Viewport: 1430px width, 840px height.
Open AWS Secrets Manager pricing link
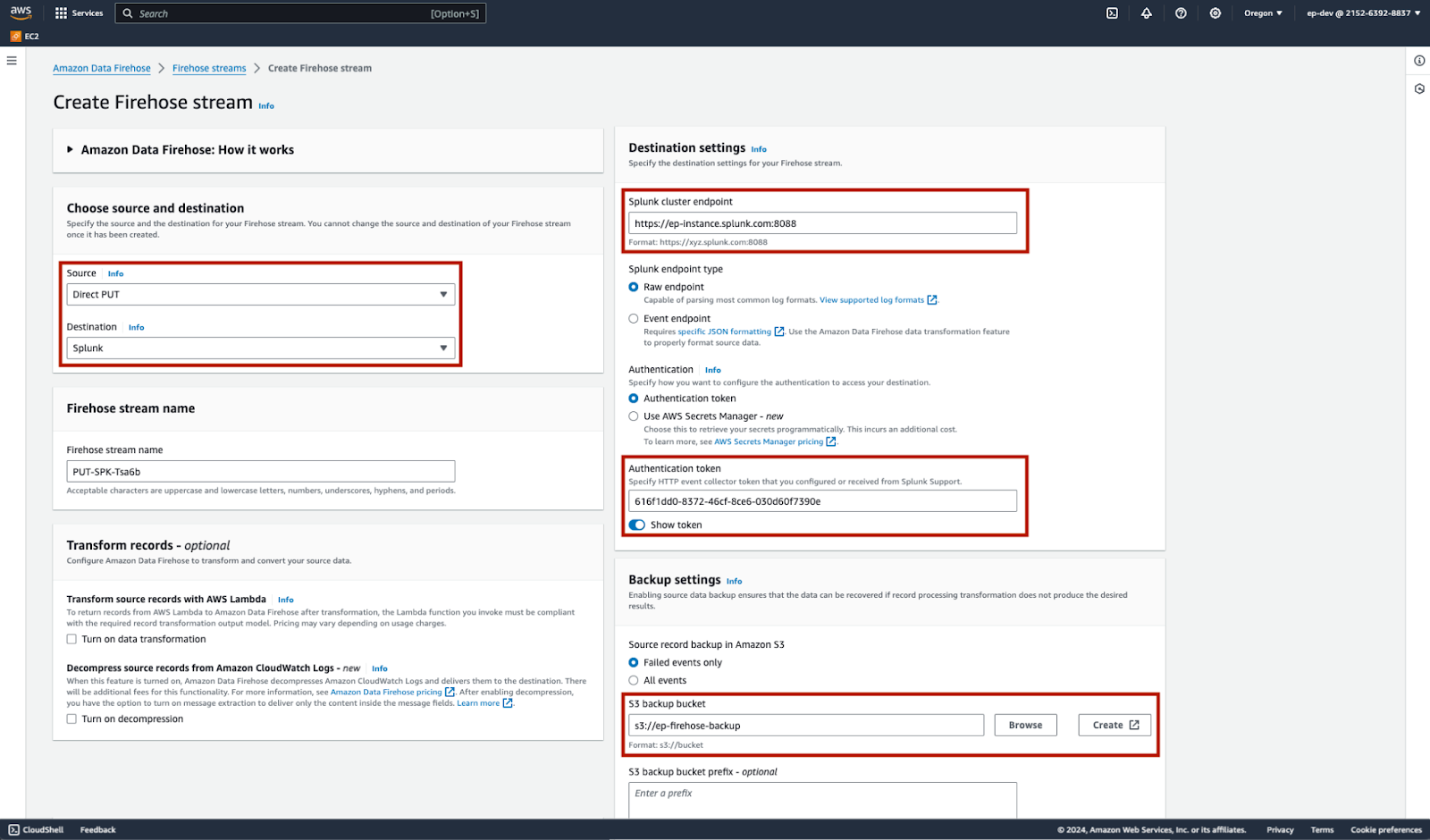(x=769, y=441)
